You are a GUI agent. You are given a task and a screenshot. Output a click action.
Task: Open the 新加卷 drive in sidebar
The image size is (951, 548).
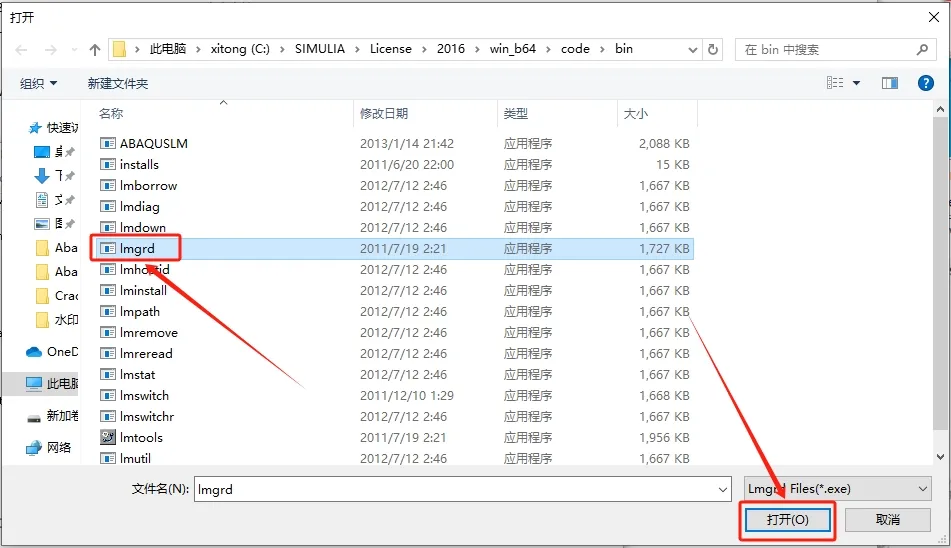pyautogui.click(x=52, y=416)
